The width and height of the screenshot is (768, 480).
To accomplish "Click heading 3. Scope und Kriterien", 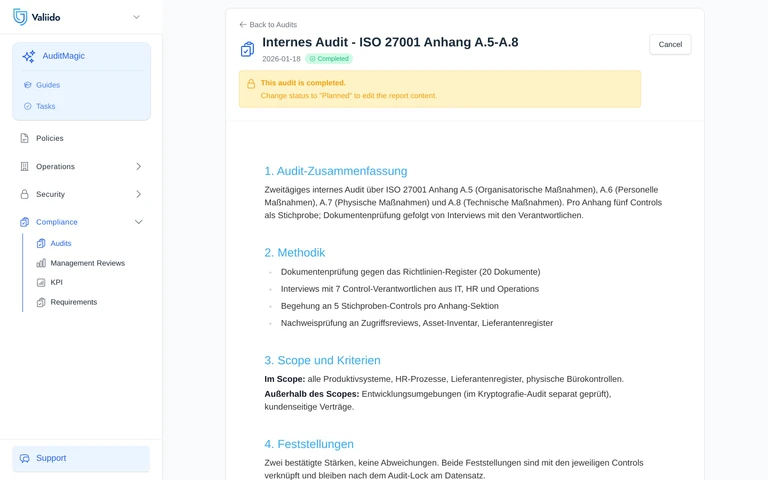I will (322, 360).
